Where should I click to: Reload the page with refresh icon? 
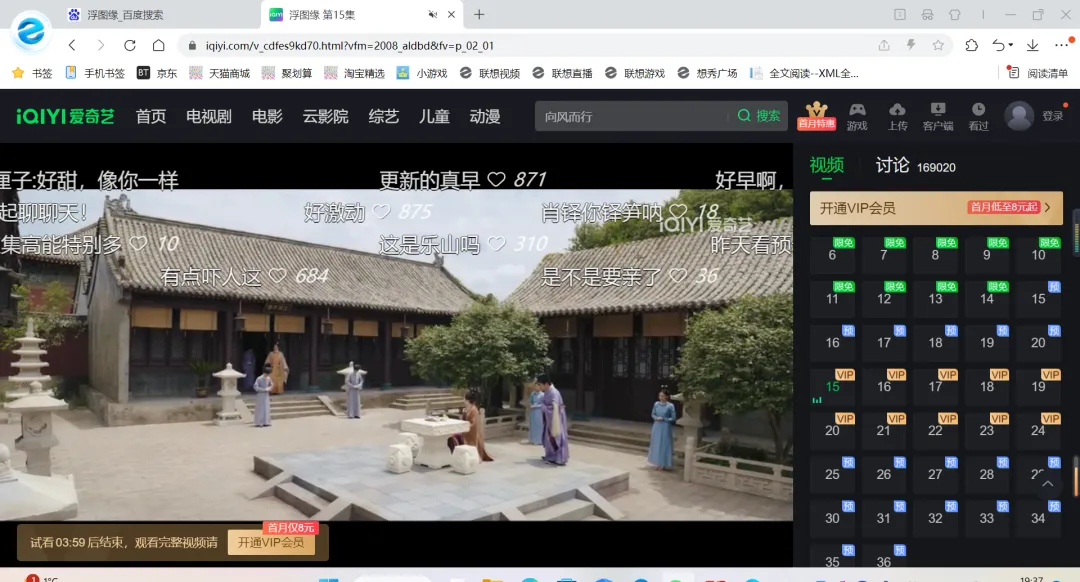pyautogui.click(x=129, y=45)
